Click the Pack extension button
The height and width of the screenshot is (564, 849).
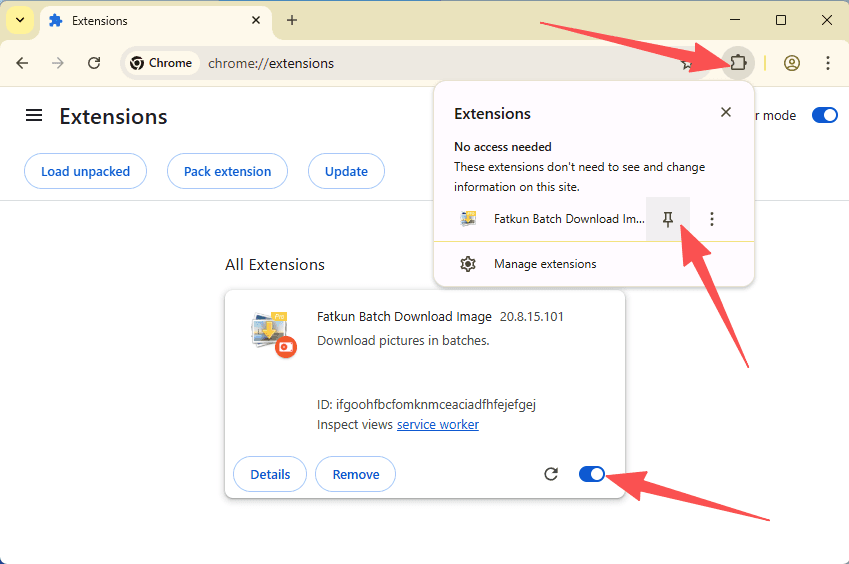point(227,171)
